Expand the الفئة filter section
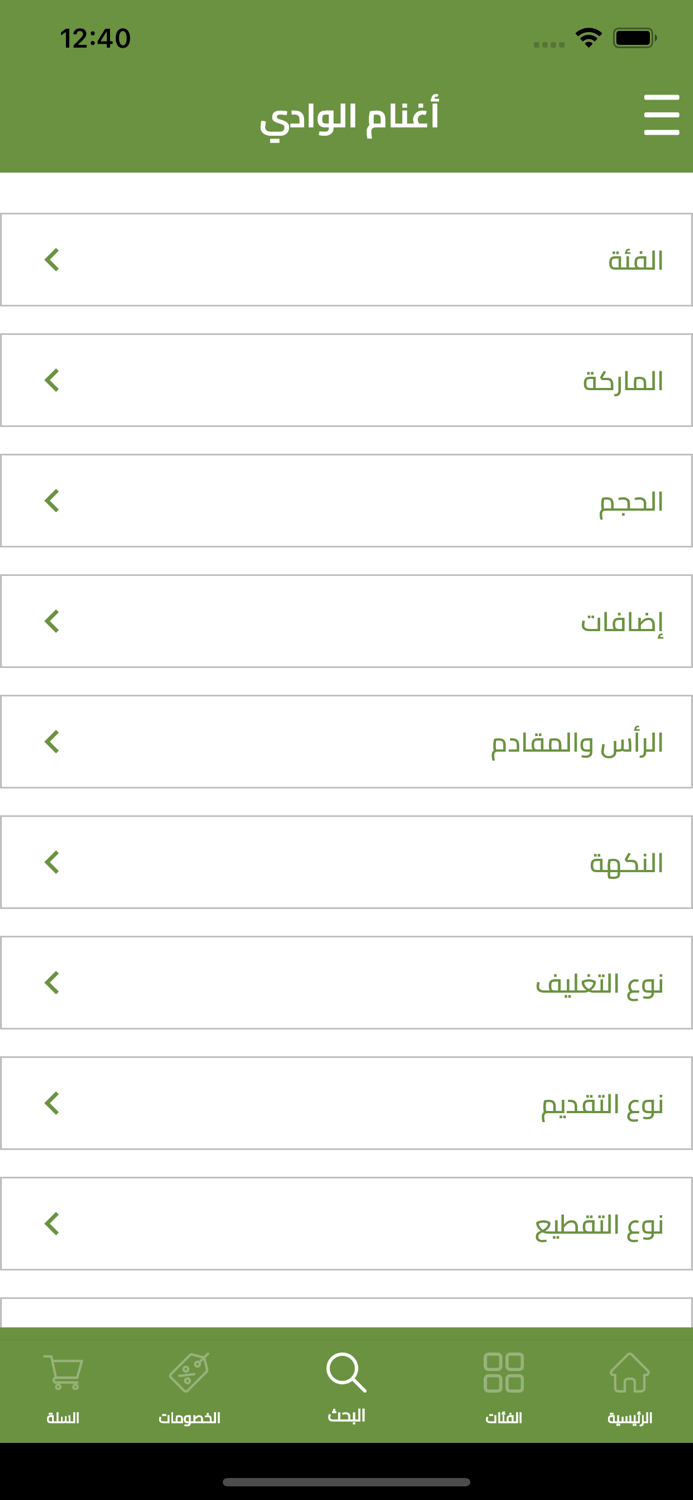The width and height of the screenshot is (693, 1500). (346, 259)
